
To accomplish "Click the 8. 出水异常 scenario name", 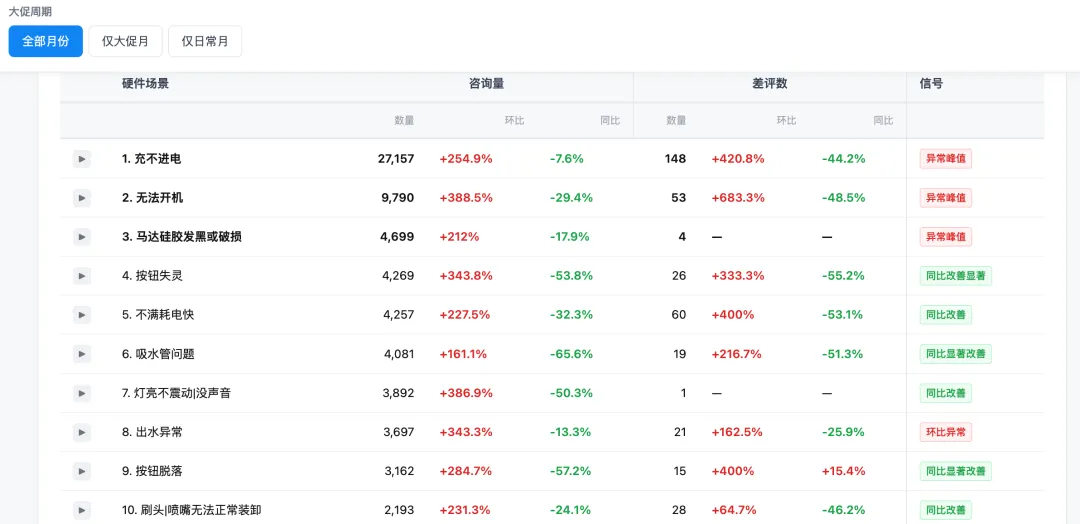I will pos(152,432).
